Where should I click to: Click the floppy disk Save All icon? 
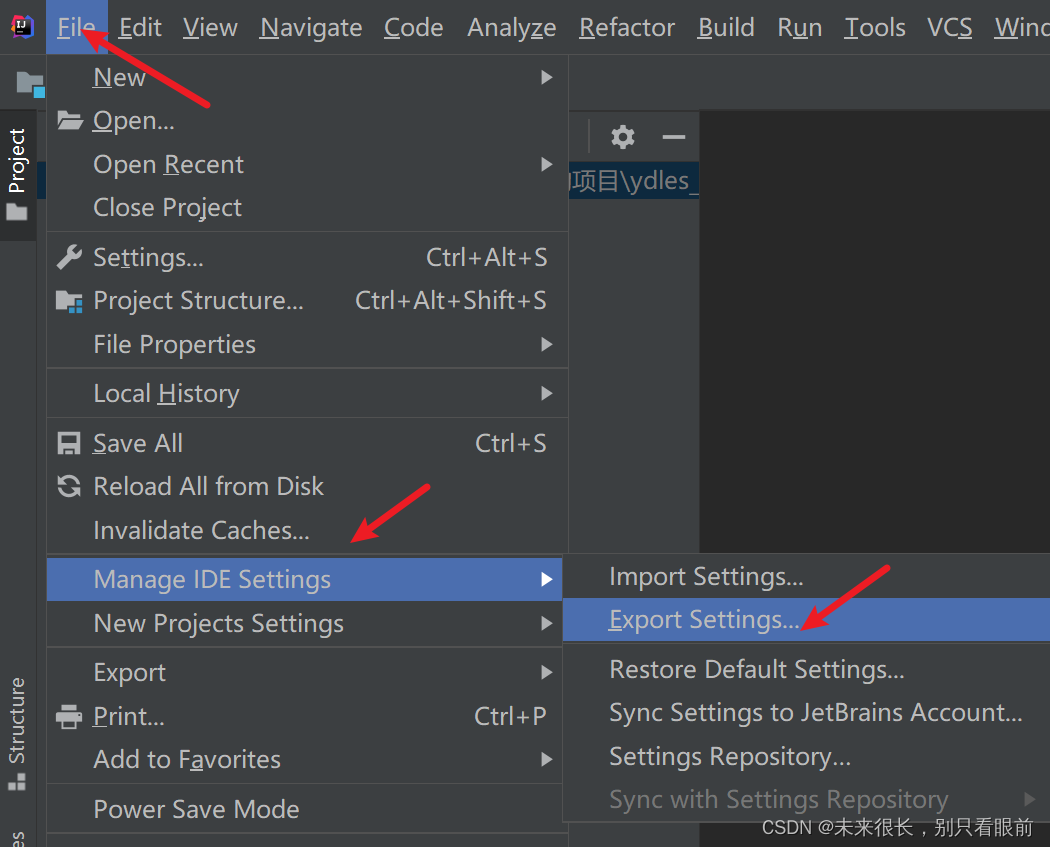click(x=69, y=443)
